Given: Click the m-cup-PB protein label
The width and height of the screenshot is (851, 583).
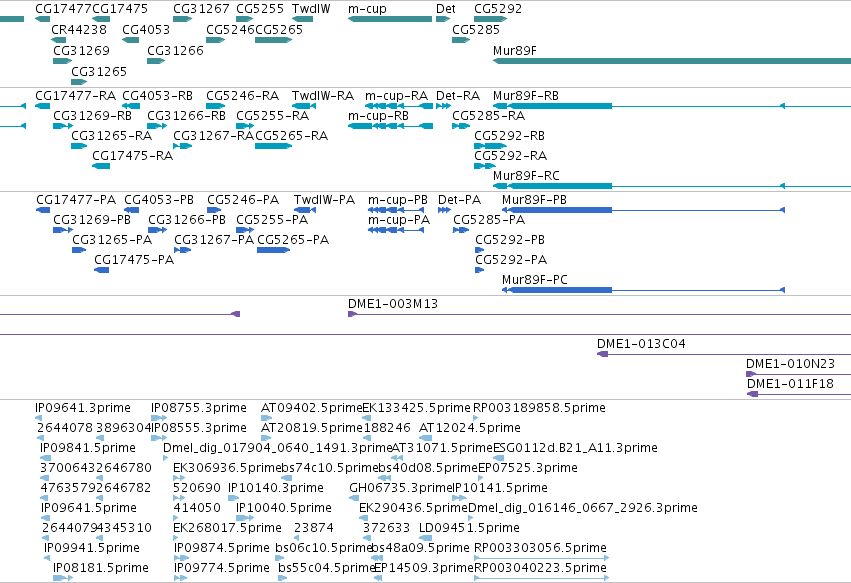Looking at the screenshot, I should coord(398,200).
